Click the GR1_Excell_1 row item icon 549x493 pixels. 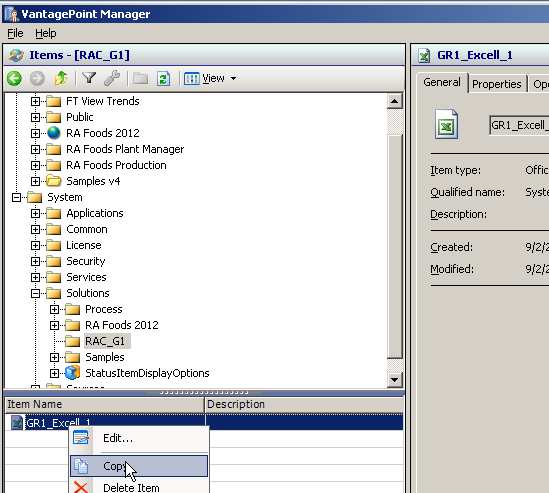(x=17, y=423)
